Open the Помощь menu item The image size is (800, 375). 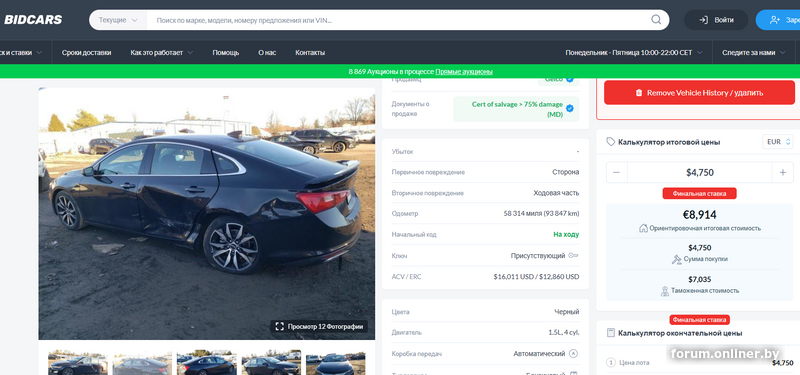coord(226,53)
